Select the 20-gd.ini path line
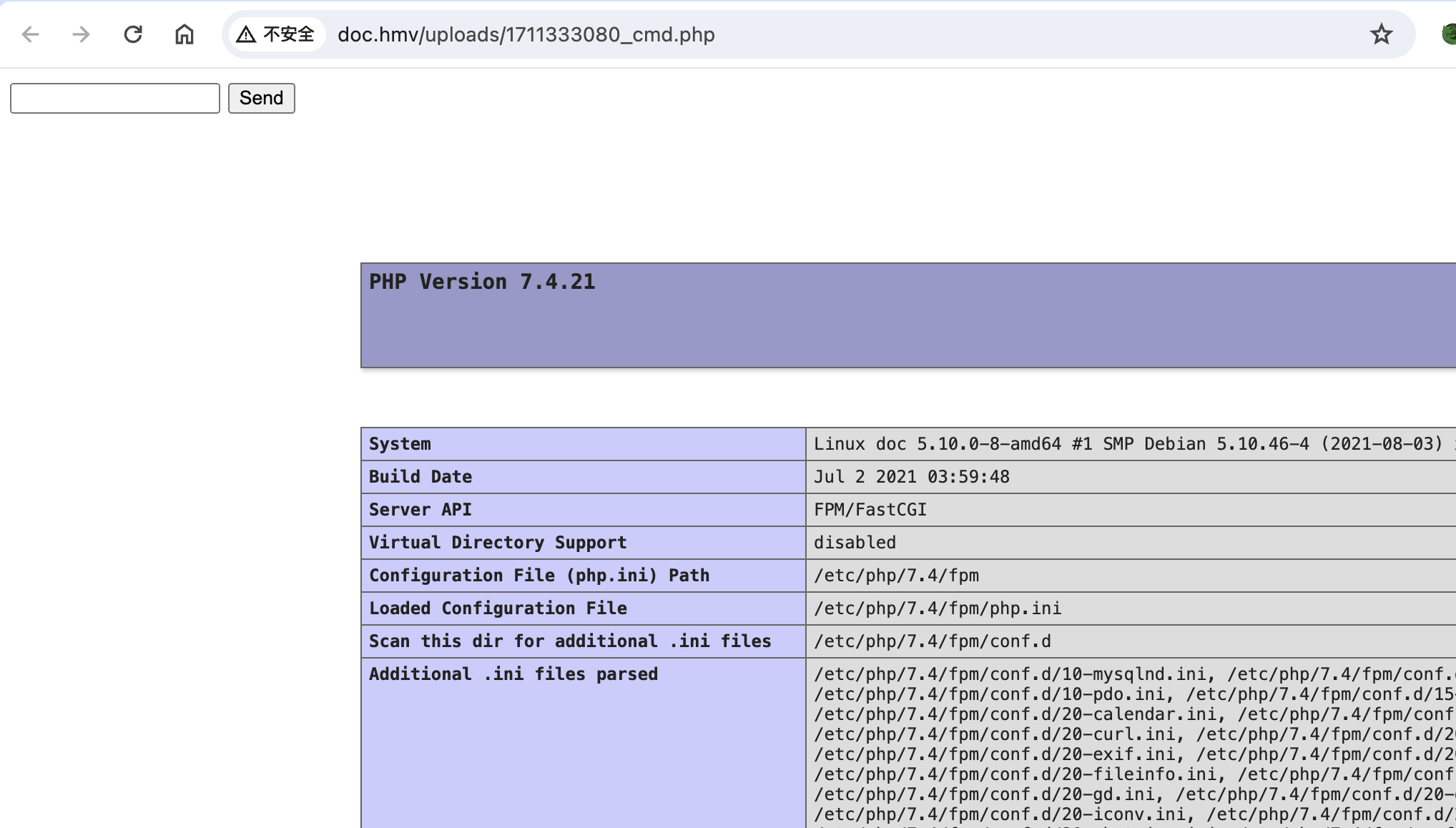The height and width of the screenshot is (828, 1456). click(x=985, y=794)
